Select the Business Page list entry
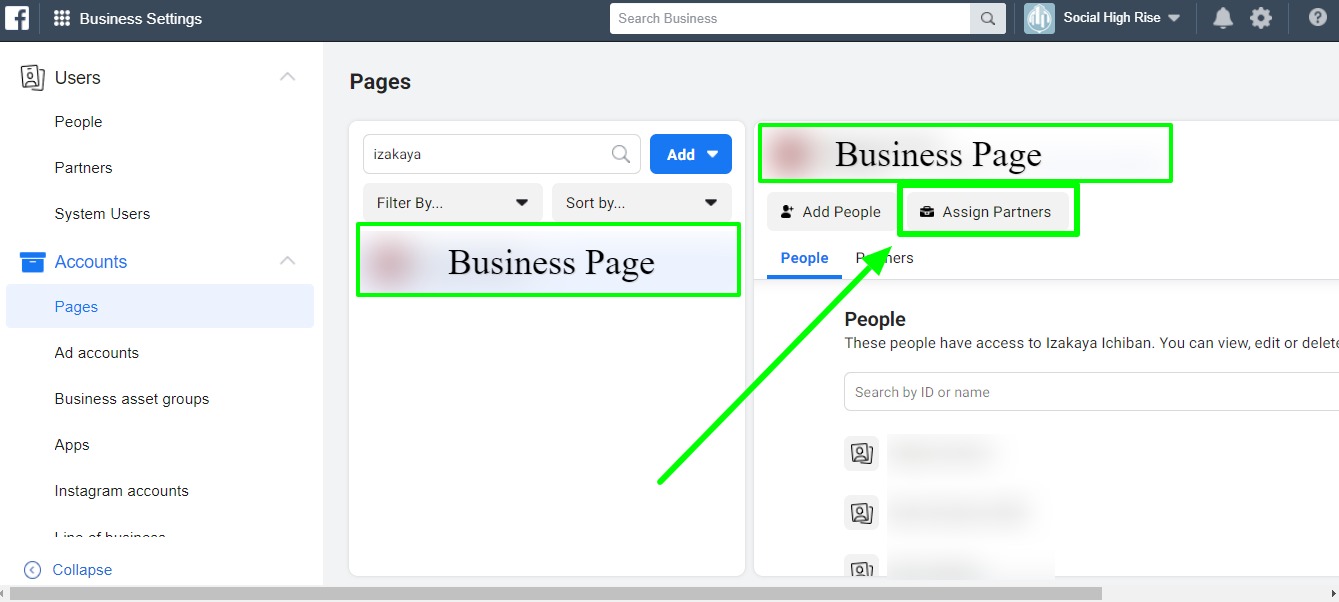The width and height of the screenshot is (1339, 602). pyautogui.click(x=548, y=260)
